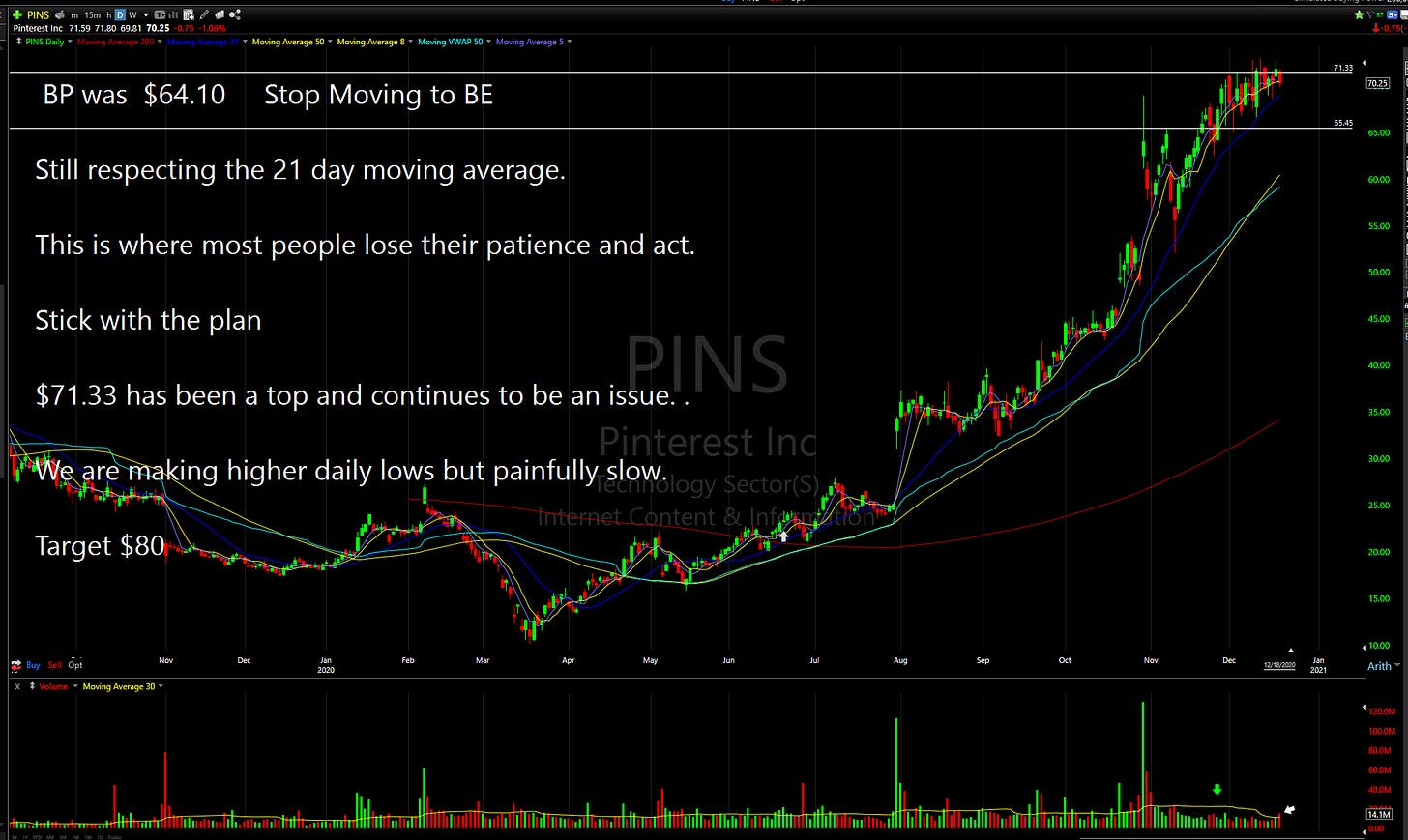Image resolution: width=1408 pixels, height=840 pixels.
Task: Click the Arith scale toggle
Action: click(x=1379, y=666)
